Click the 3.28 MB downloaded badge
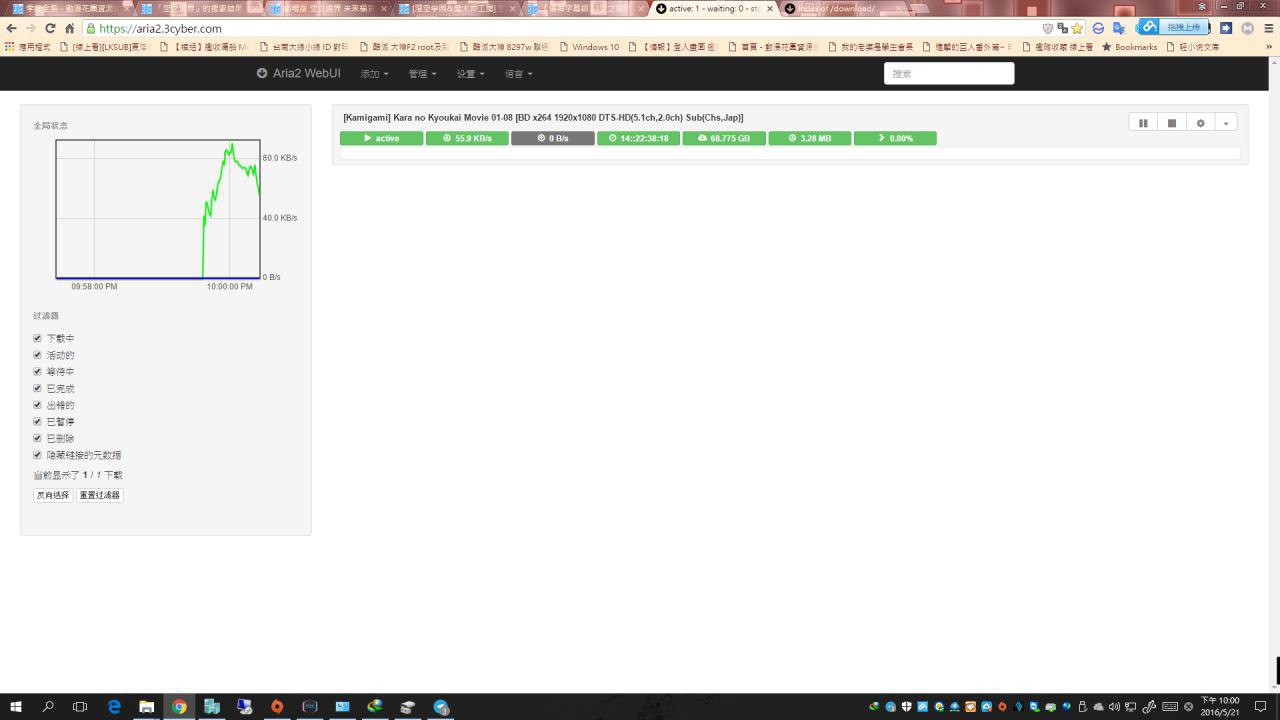This screenshot has height=720, width=1280. (810, 138)
